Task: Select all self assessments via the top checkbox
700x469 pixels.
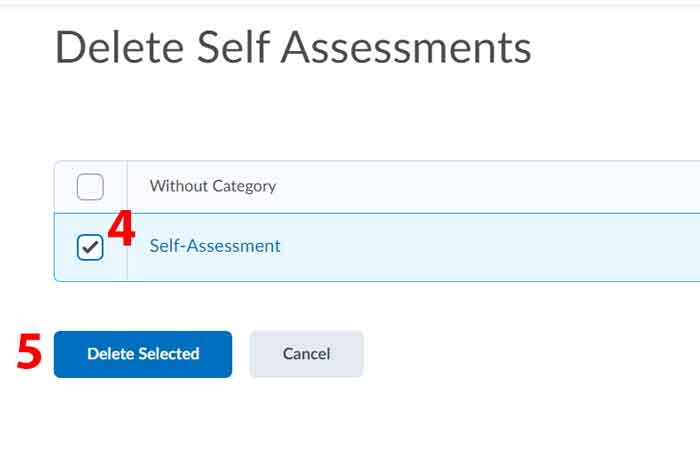Action: [x=90, y=186]
